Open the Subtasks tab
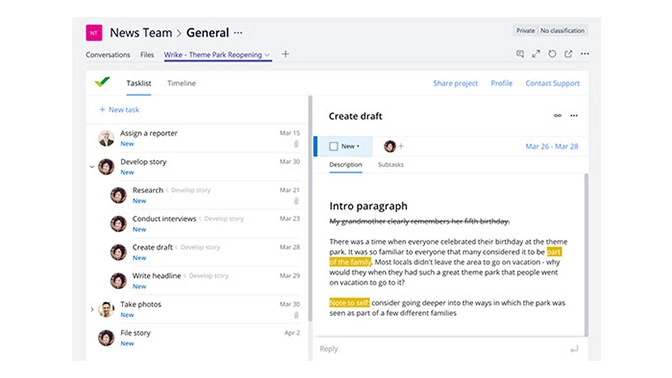672x378 pixels. (x=391, y=165)
